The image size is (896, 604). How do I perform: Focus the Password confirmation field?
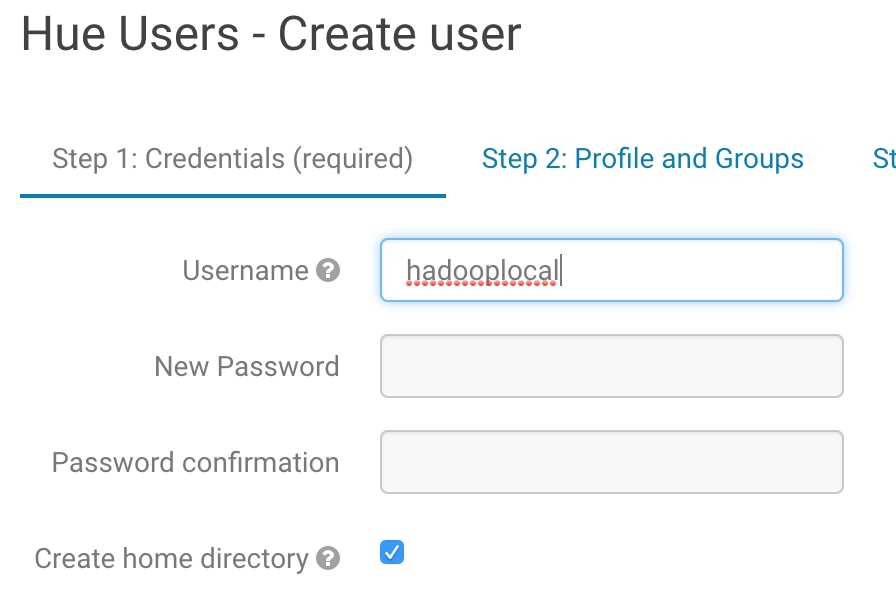click(x=611, y=462)
